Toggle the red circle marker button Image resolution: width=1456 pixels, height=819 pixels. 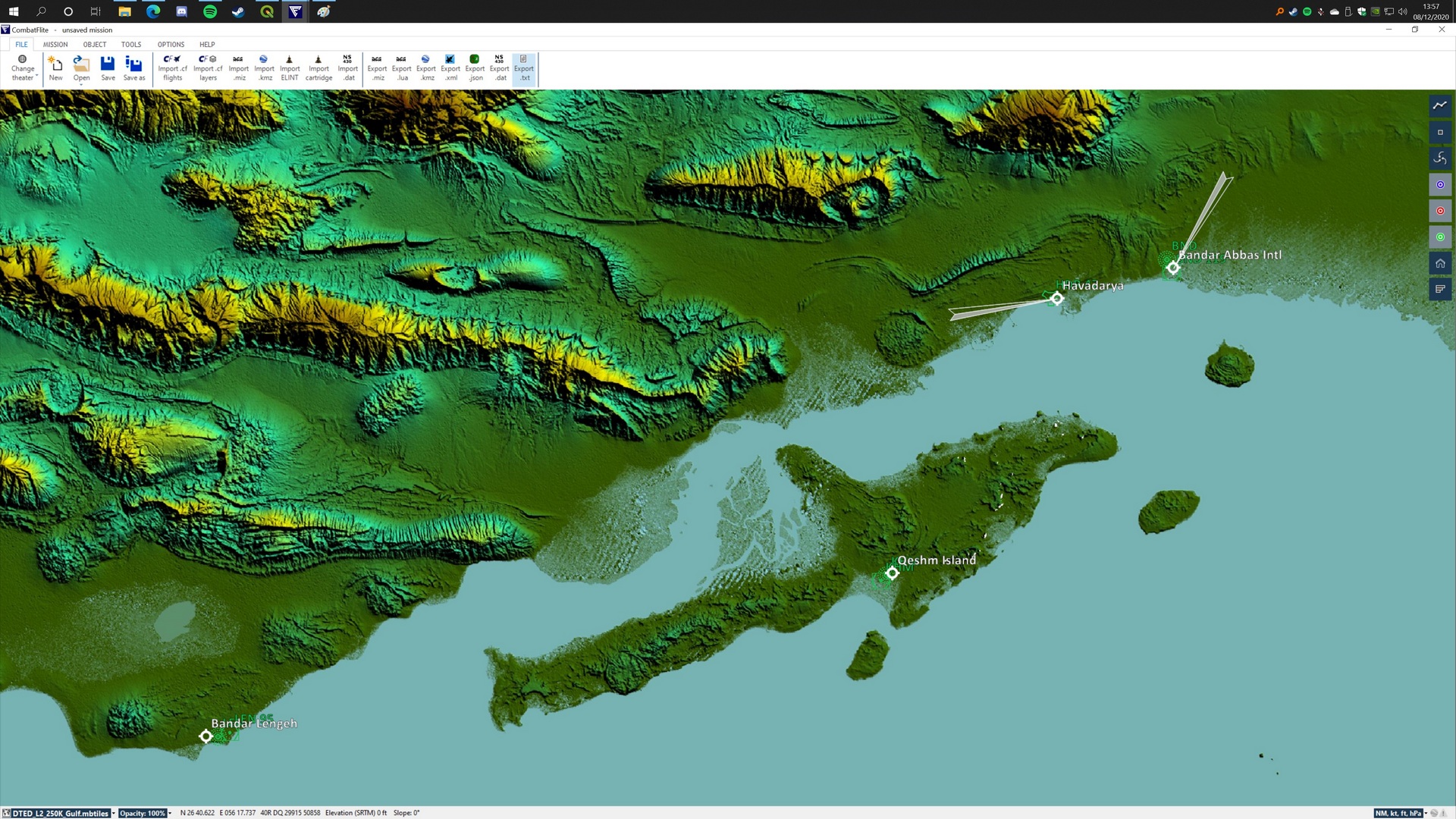coord(1440,211)
